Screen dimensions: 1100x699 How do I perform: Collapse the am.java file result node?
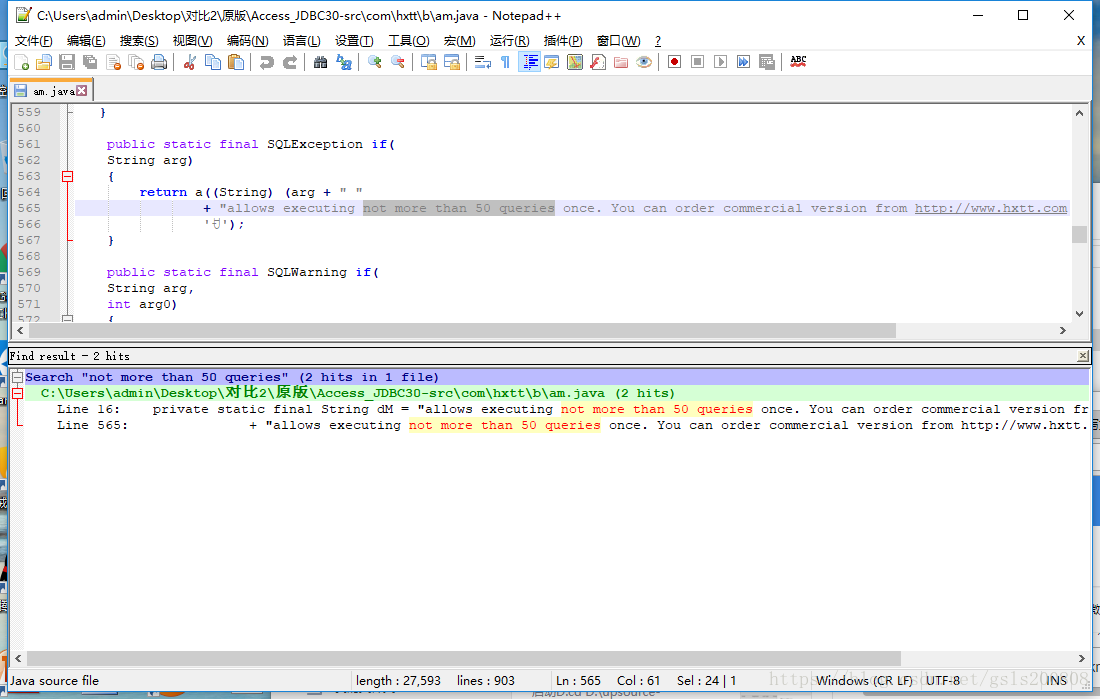(19, 392)
